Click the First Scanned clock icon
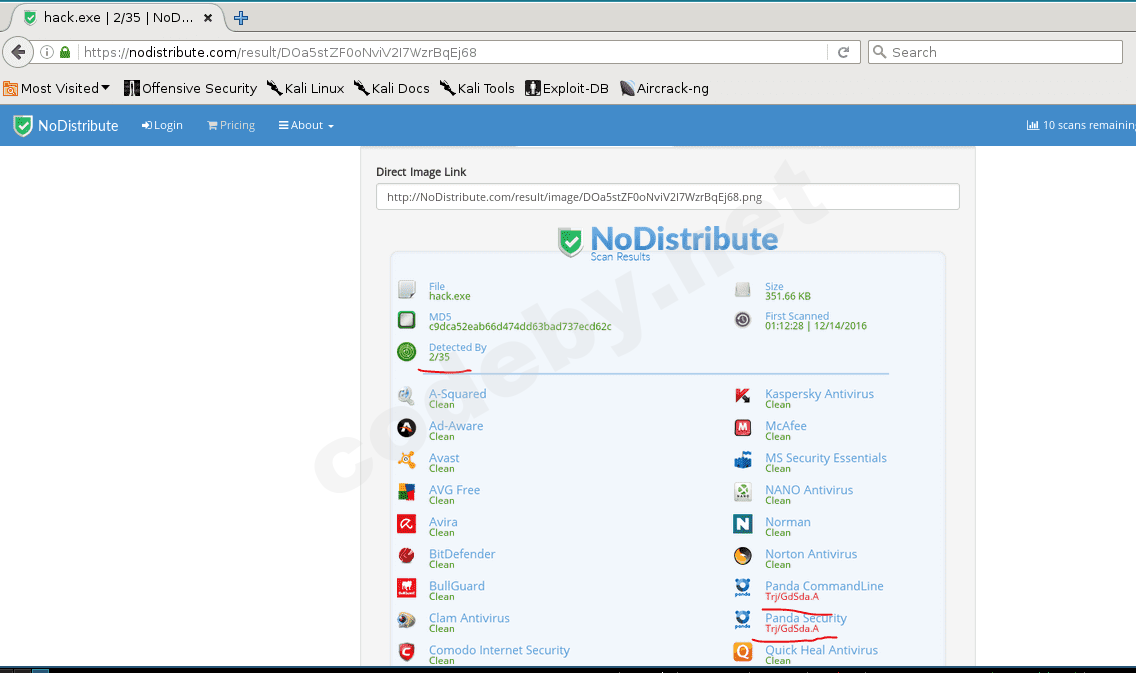 point(743,319)
